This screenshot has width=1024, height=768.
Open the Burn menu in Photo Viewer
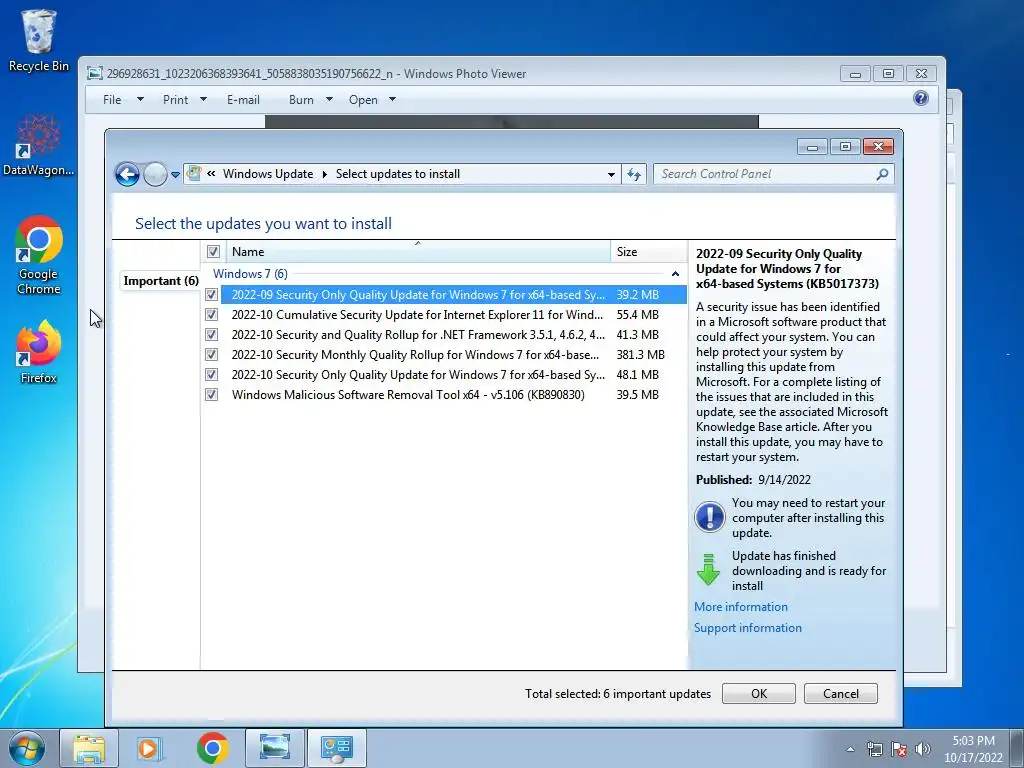(301, 99)
